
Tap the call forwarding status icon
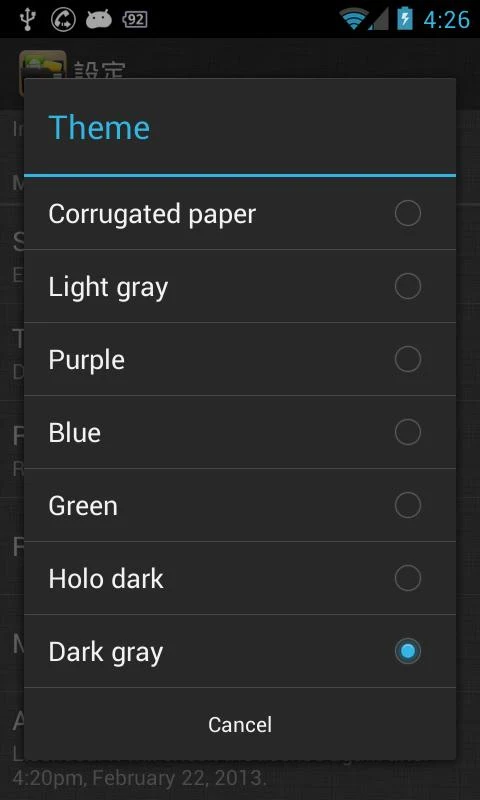[63, 19]
